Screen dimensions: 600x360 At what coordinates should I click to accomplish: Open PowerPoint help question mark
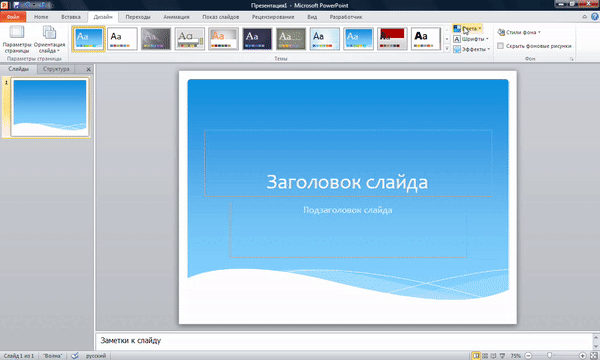(594, 16)
